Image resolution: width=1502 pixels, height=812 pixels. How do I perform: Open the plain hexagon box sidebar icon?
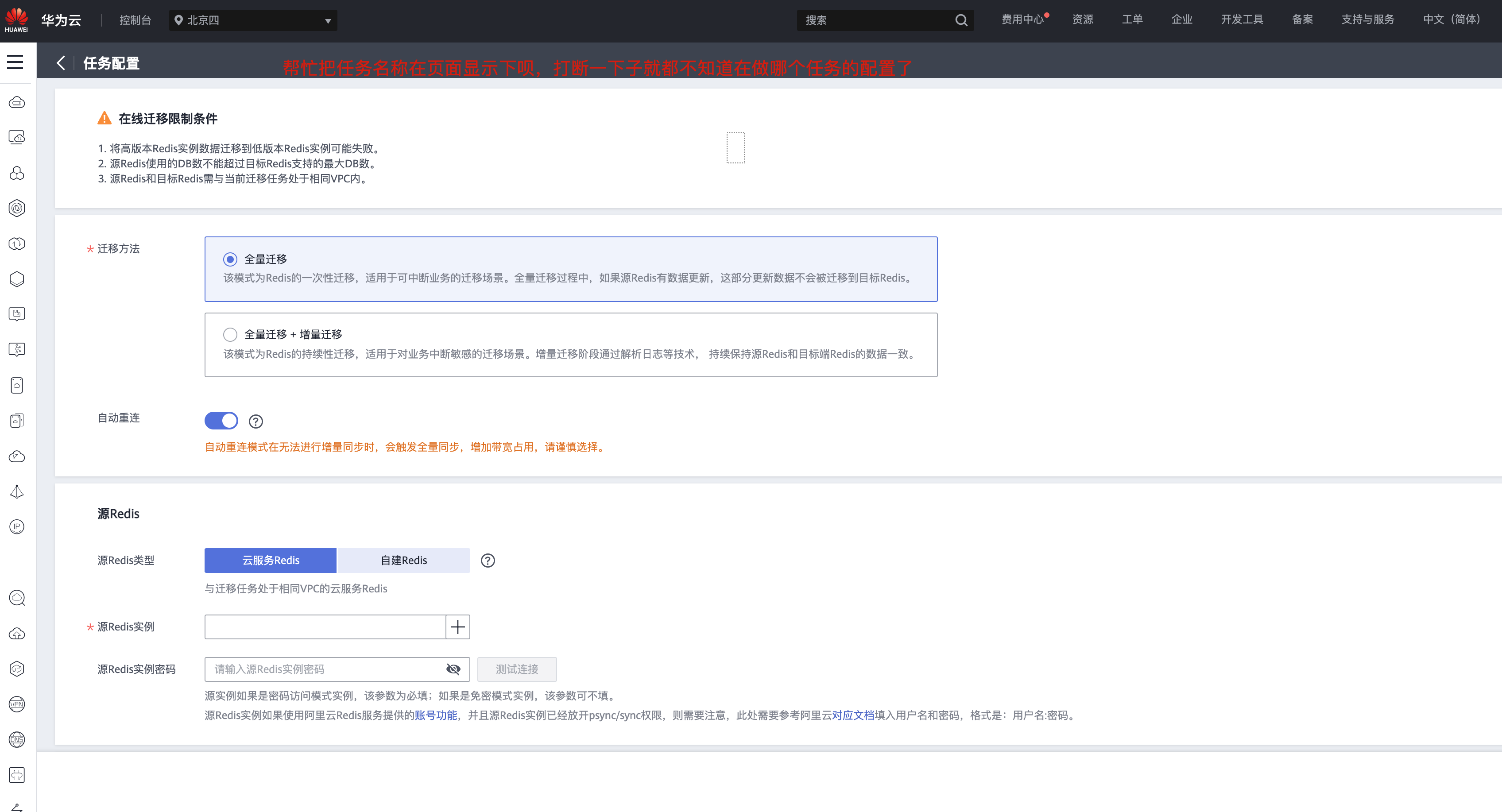(17, 279)
